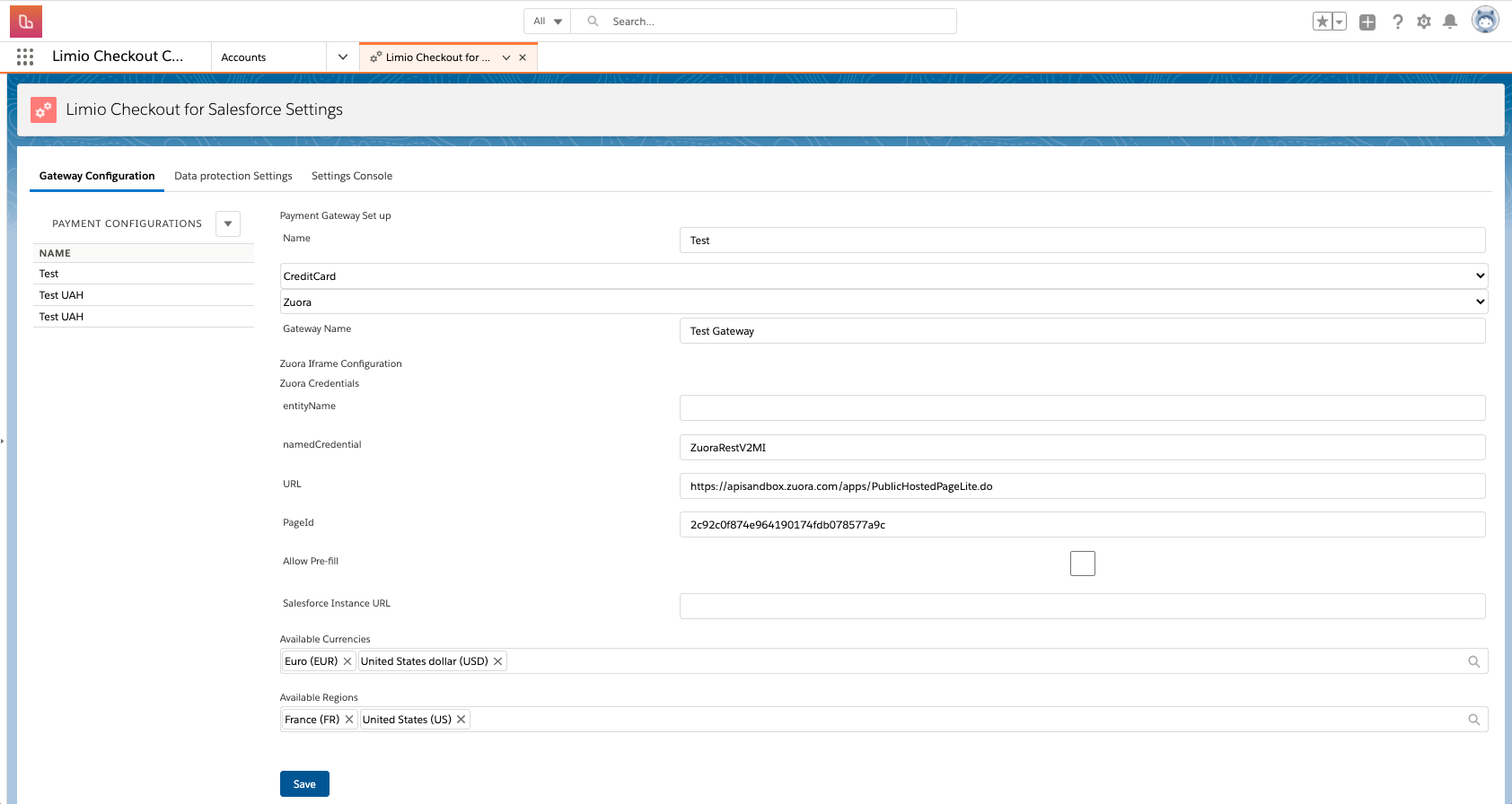Open Favorites star icon
Screen dimensions: 1512x804
(1323, 22)
